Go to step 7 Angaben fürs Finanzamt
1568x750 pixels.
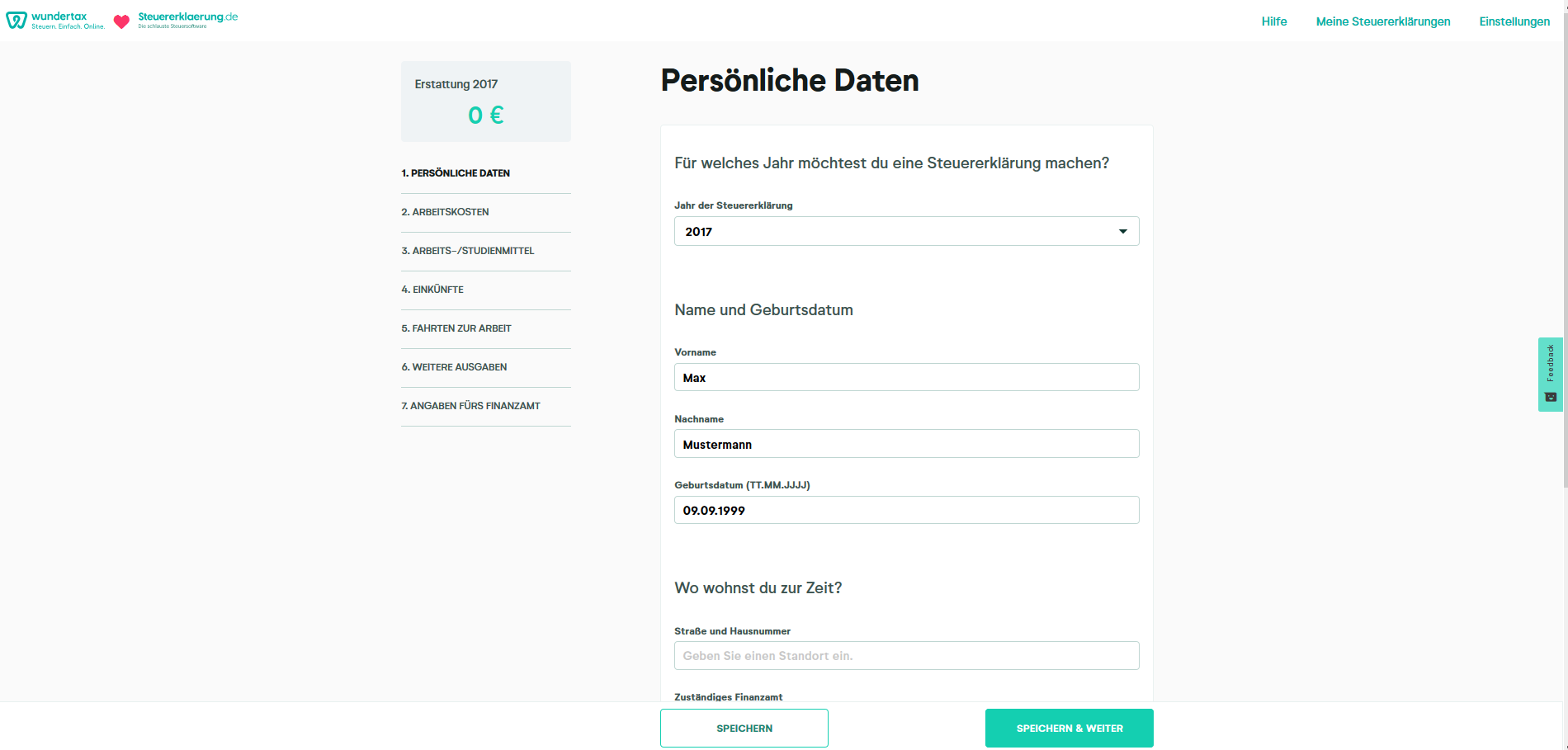click(x=470, y=405)
